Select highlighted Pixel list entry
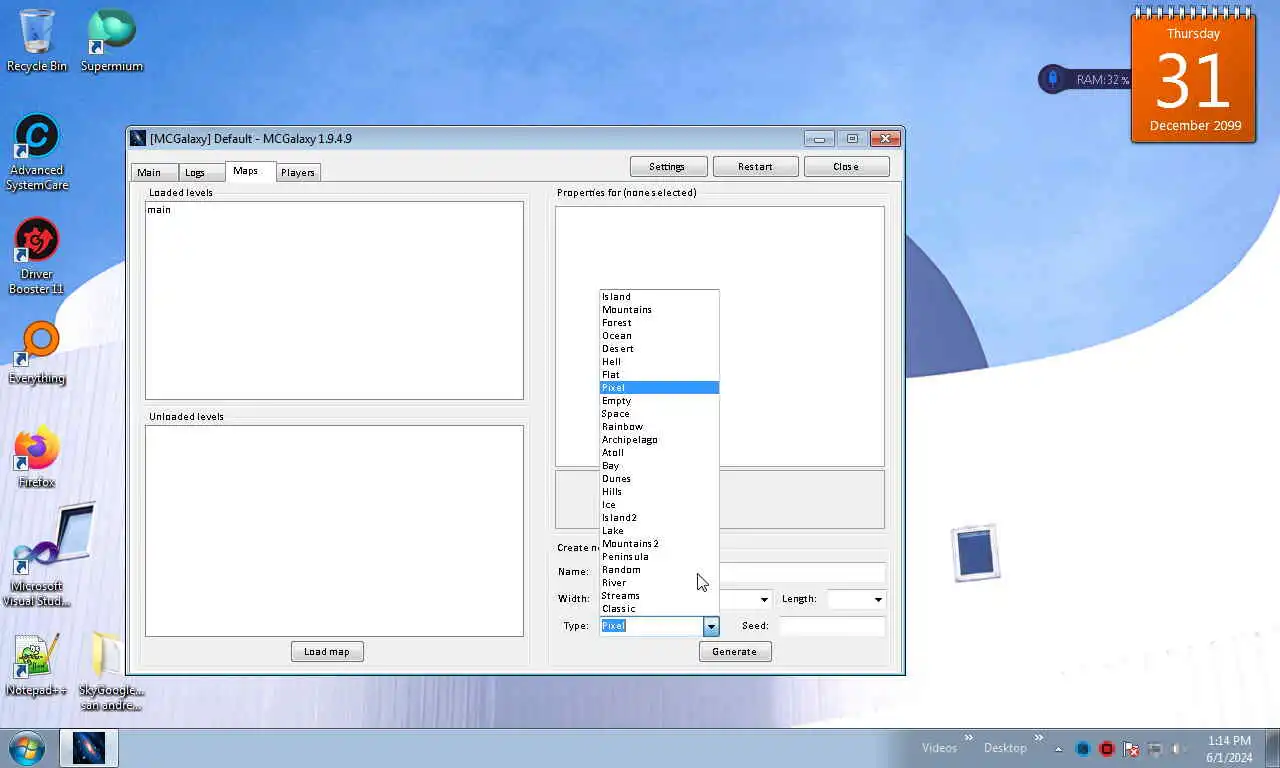Image resolution: width=1280 pixels, height=768 pixels. [659, 388]
